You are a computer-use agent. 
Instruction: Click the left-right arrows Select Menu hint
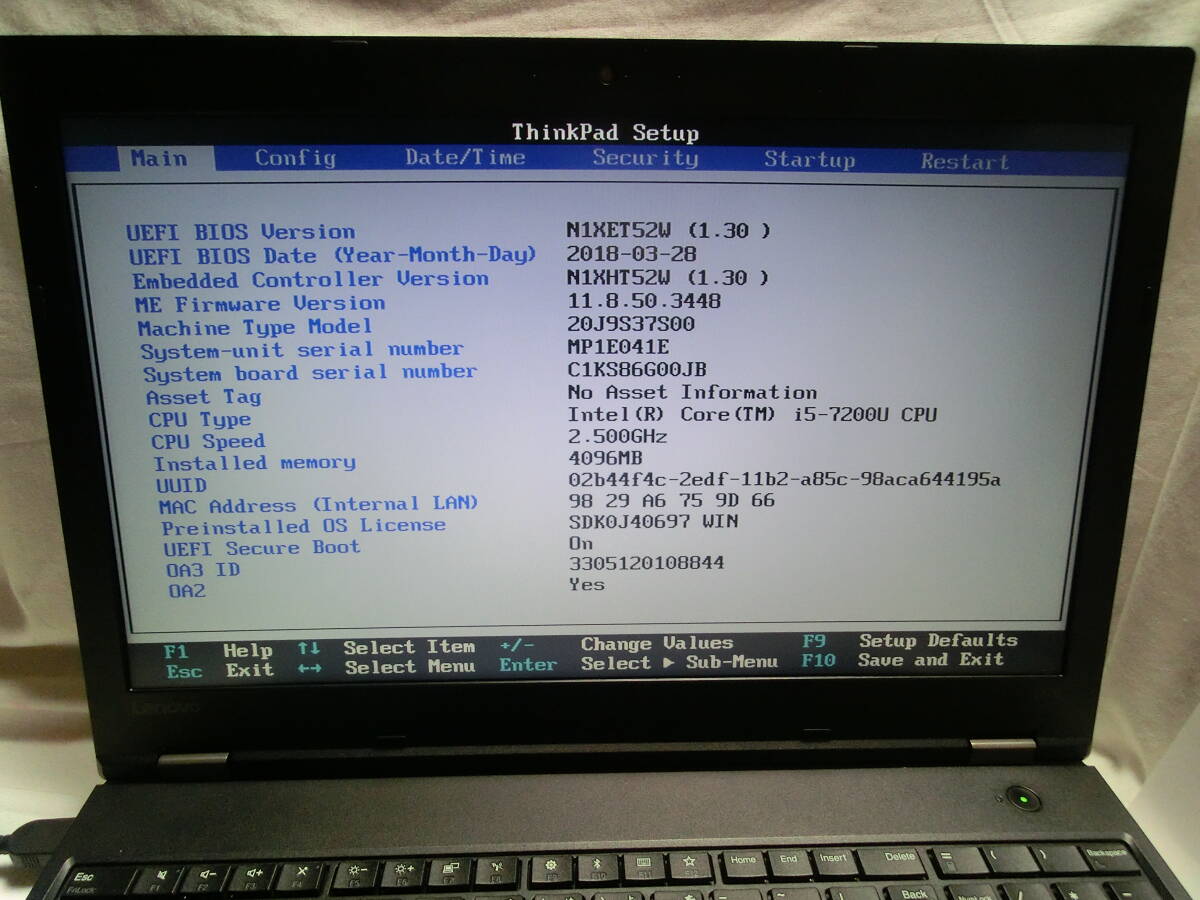pos(387,668)
